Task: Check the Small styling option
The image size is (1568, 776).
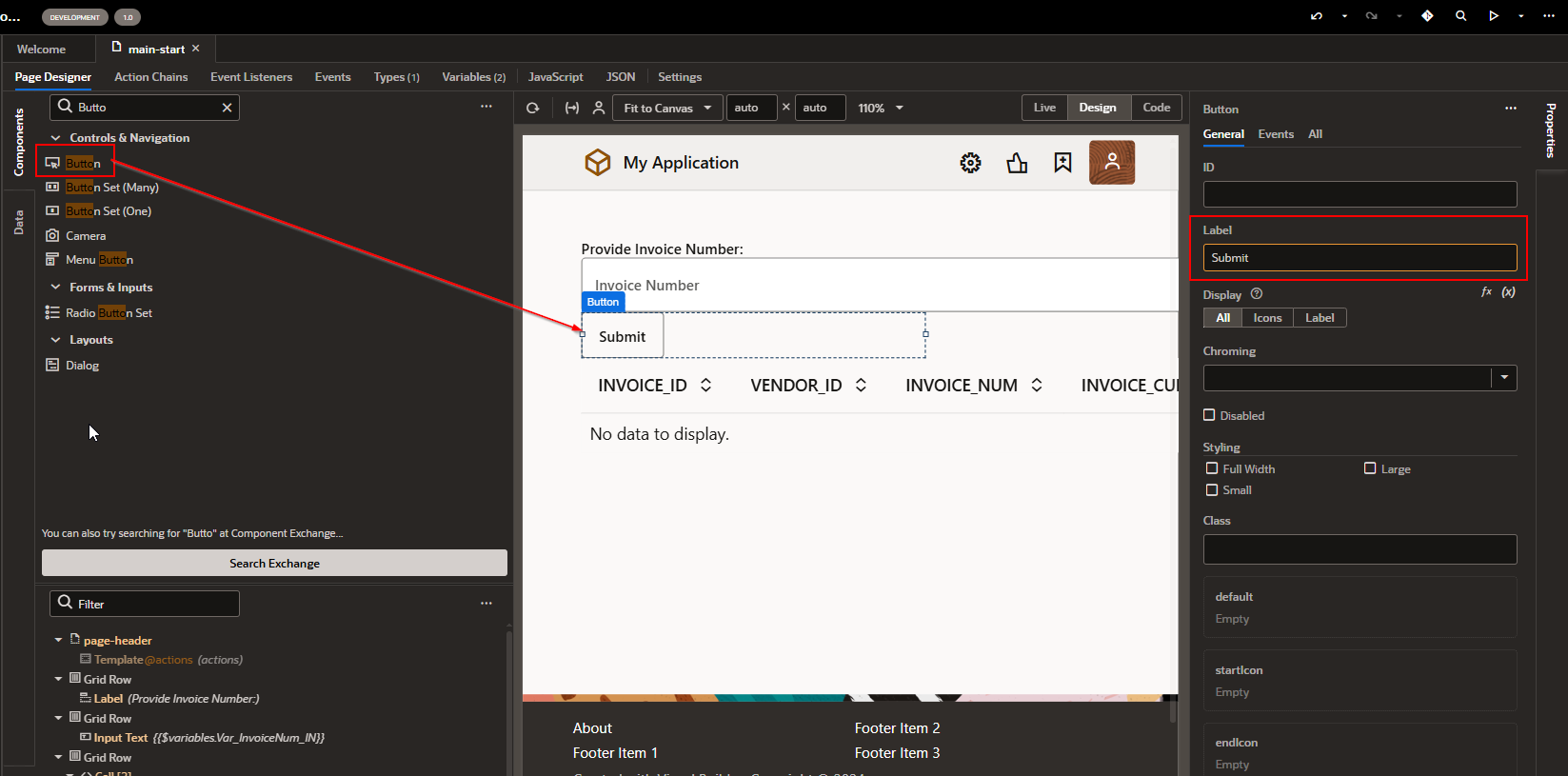Action: [x=1212, y=490]
